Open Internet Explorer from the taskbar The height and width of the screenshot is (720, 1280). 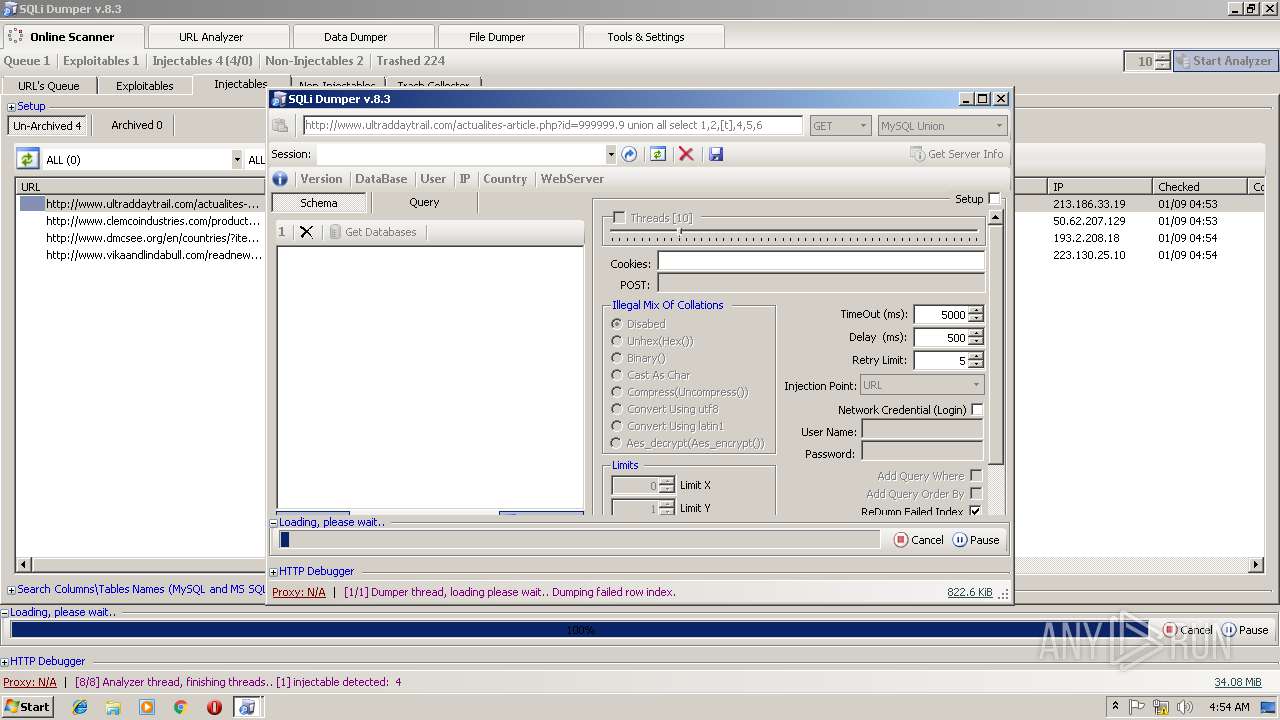coord(80,707)
